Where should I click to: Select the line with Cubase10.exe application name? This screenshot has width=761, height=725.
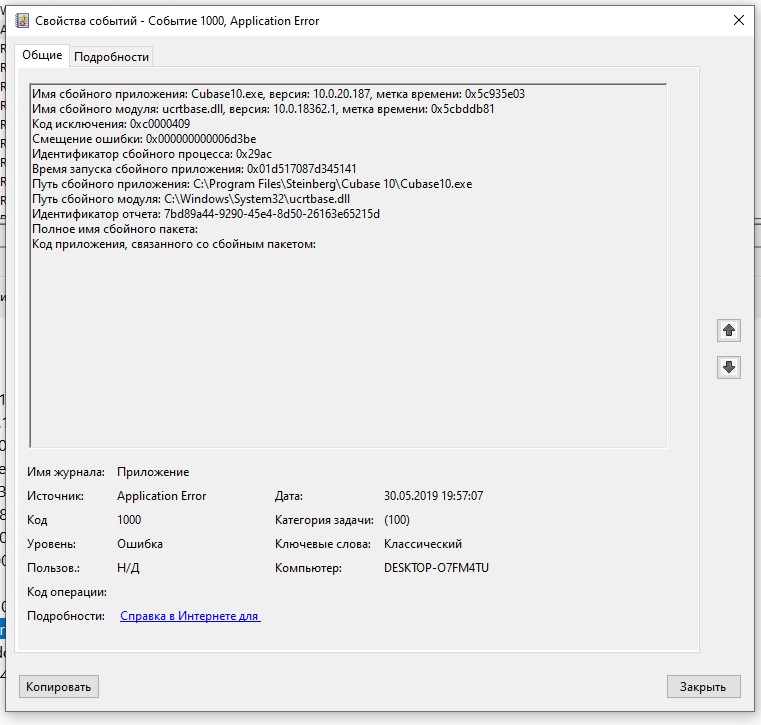point(279,94)
